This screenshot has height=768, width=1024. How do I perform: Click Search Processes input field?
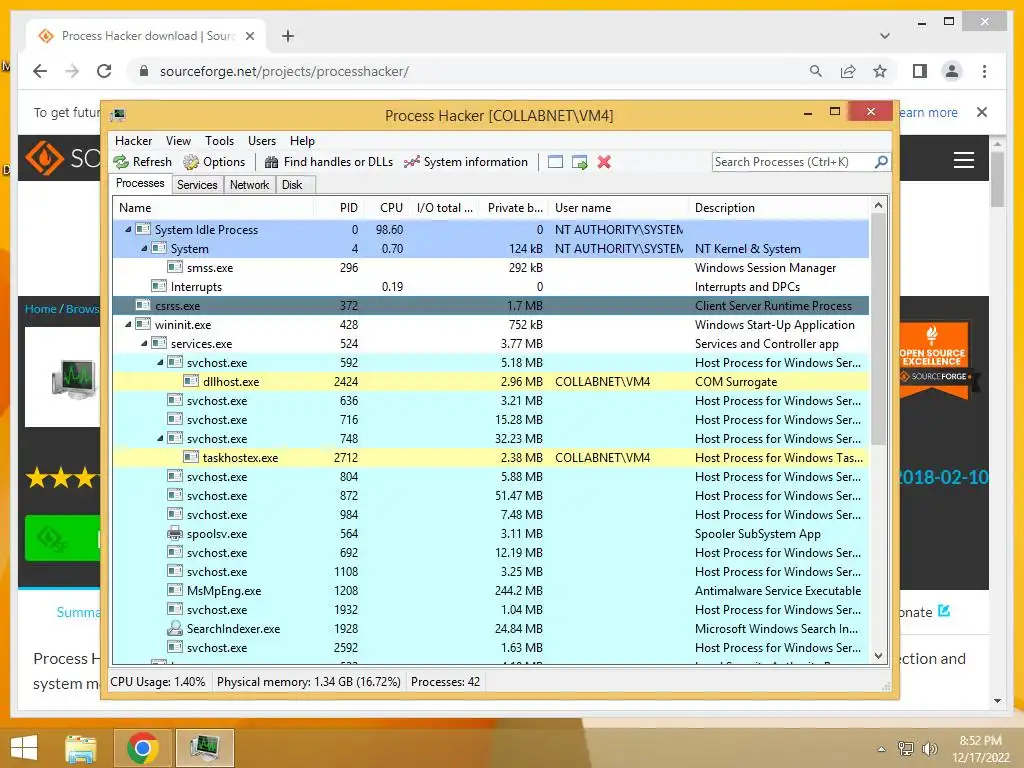(x=792, y=162)
